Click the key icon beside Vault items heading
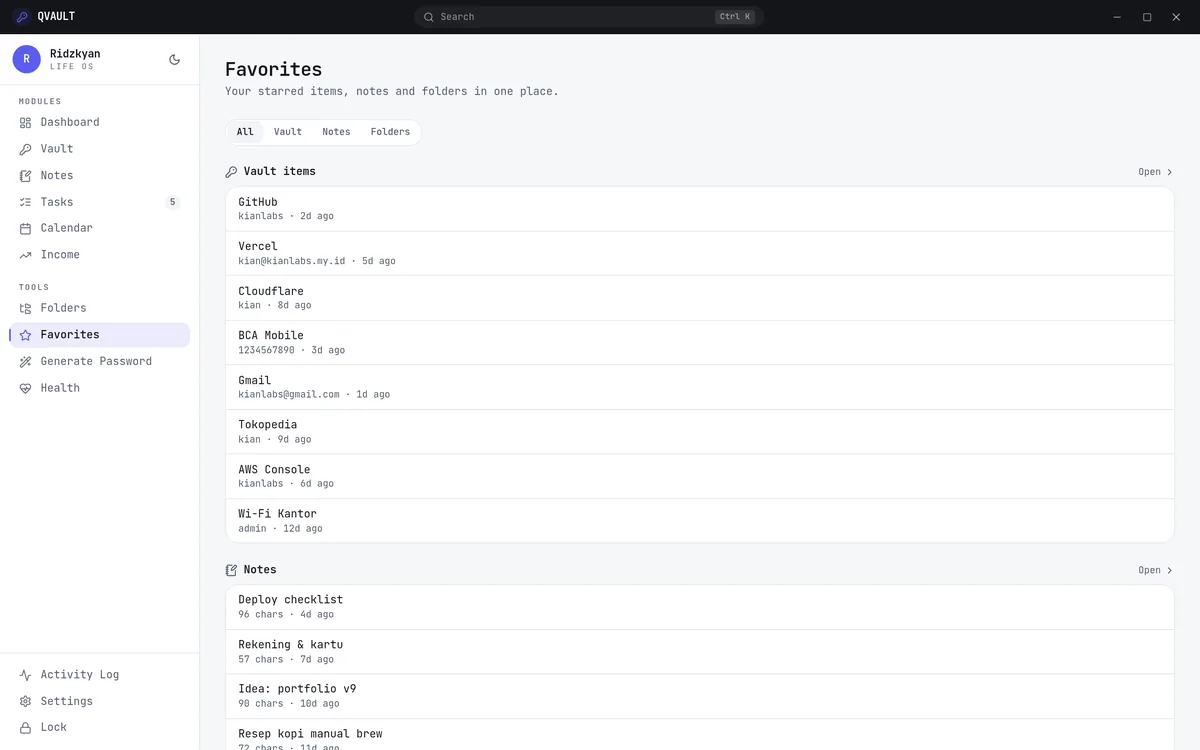This screenshot has height=750, width=1200. click(232, 172)
